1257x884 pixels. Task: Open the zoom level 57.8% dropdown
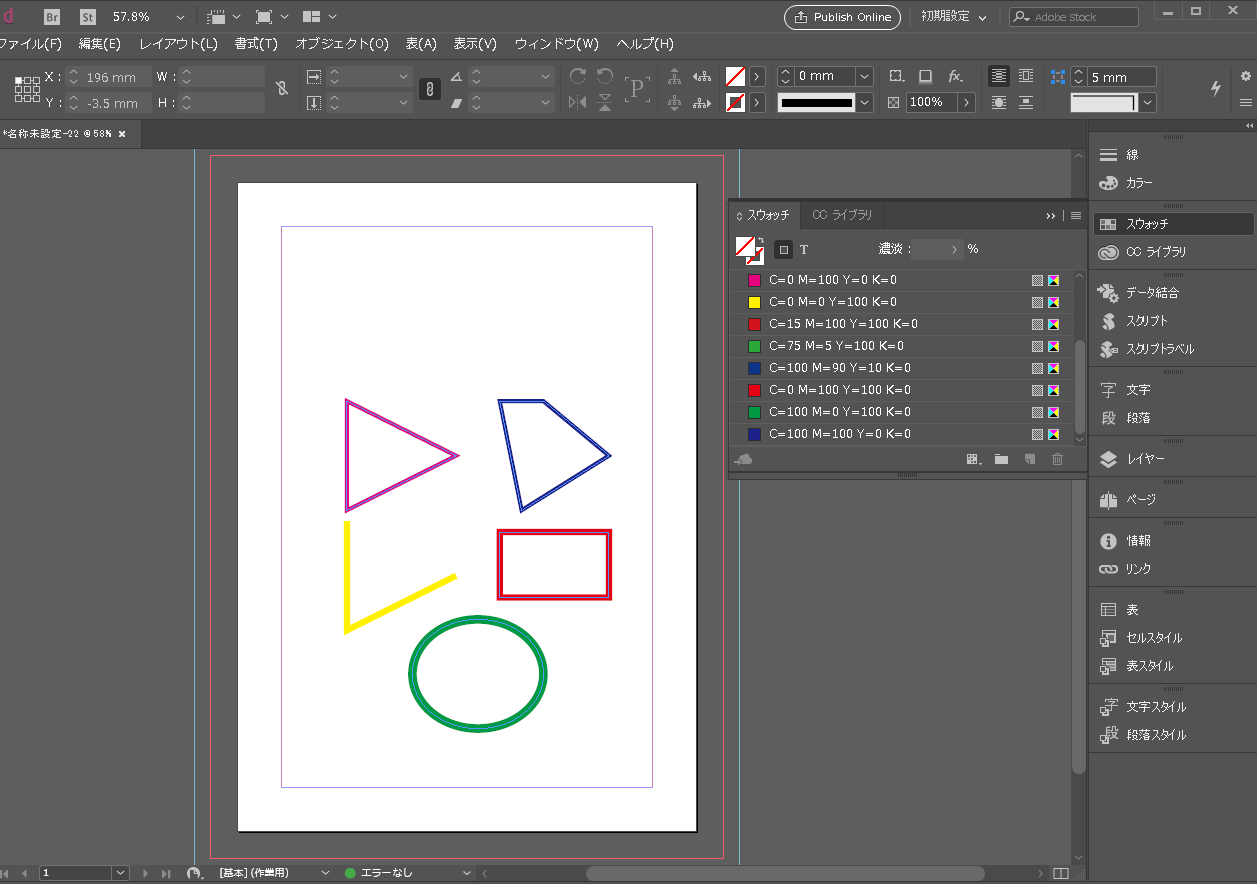[180, 17]
